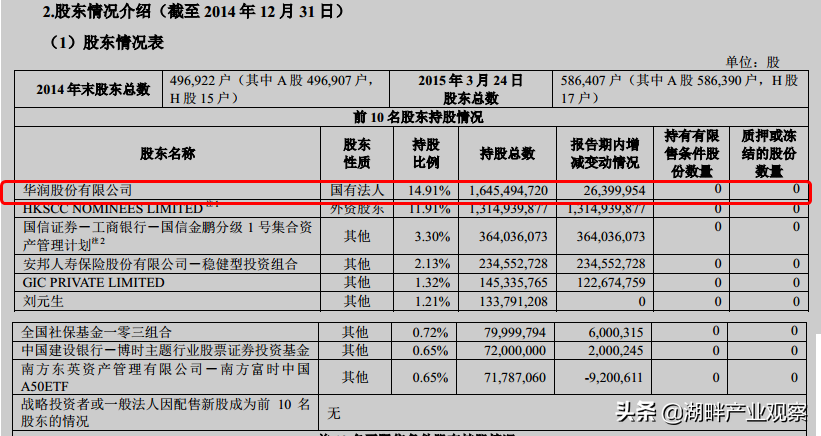Viewport: 821px width, 436px height.
Task: Click the 国信证券 集合资产管理计划 shareholder name
Action: point(168,236)
